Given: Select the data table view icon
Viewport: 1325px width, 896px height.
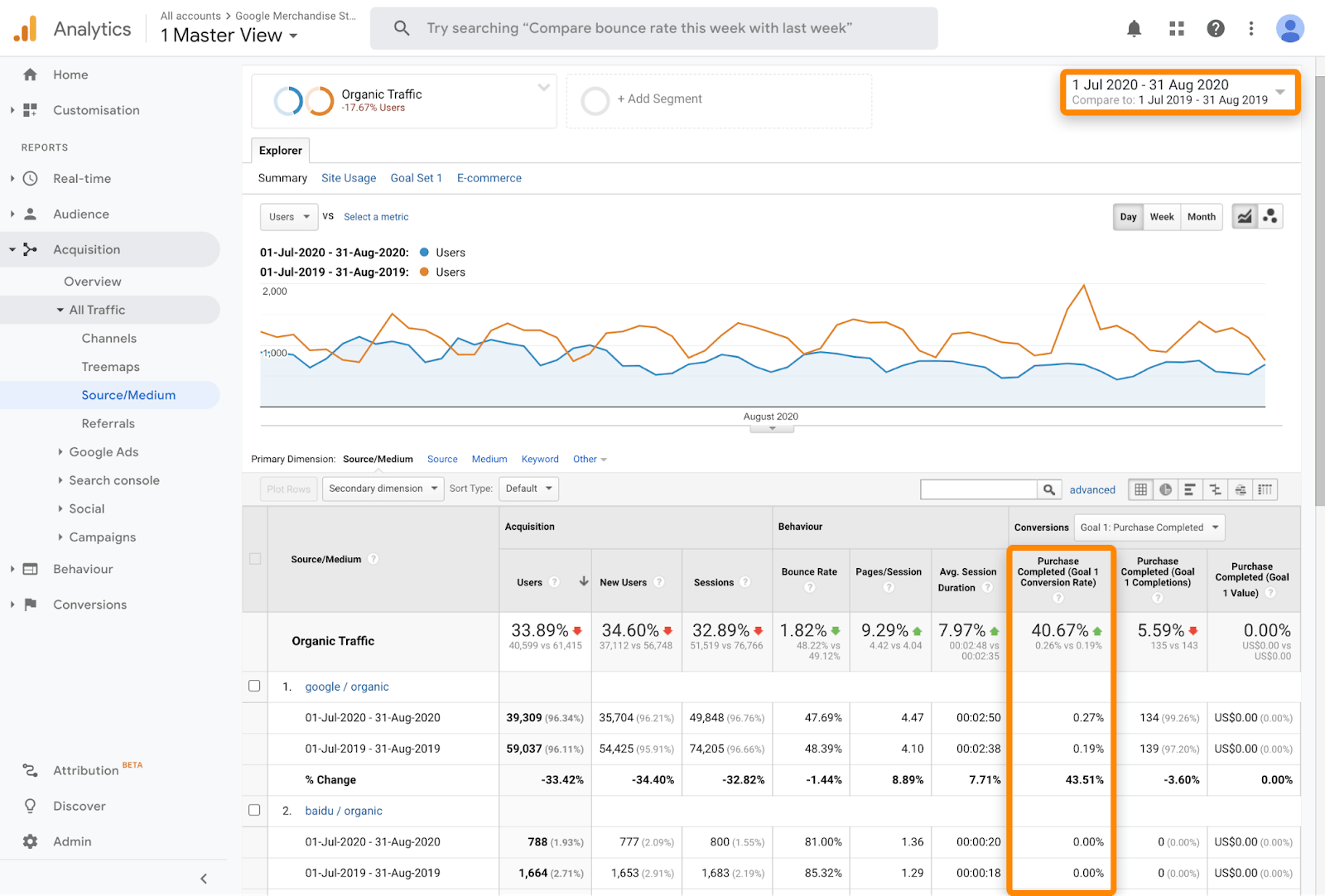Looking at the screenshot, I should (1140, 489).
